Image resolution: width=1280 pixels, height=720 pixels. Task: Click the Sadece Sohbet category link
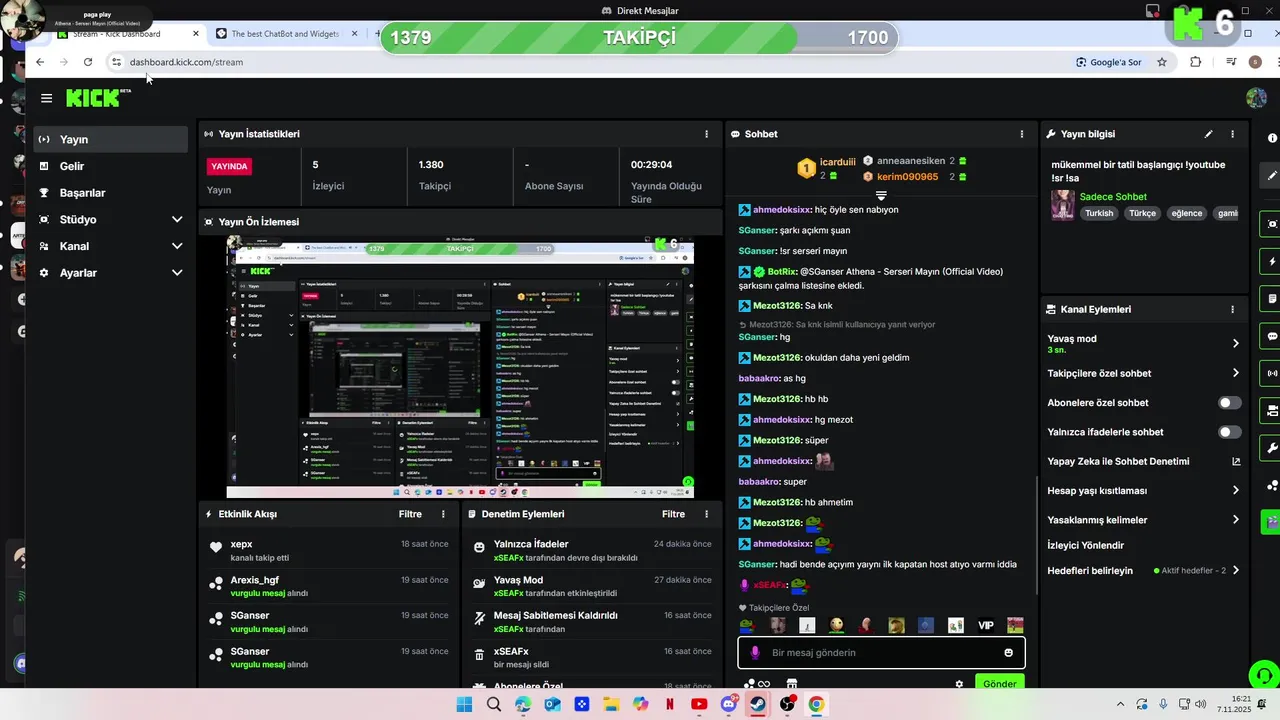point(1113,197)
